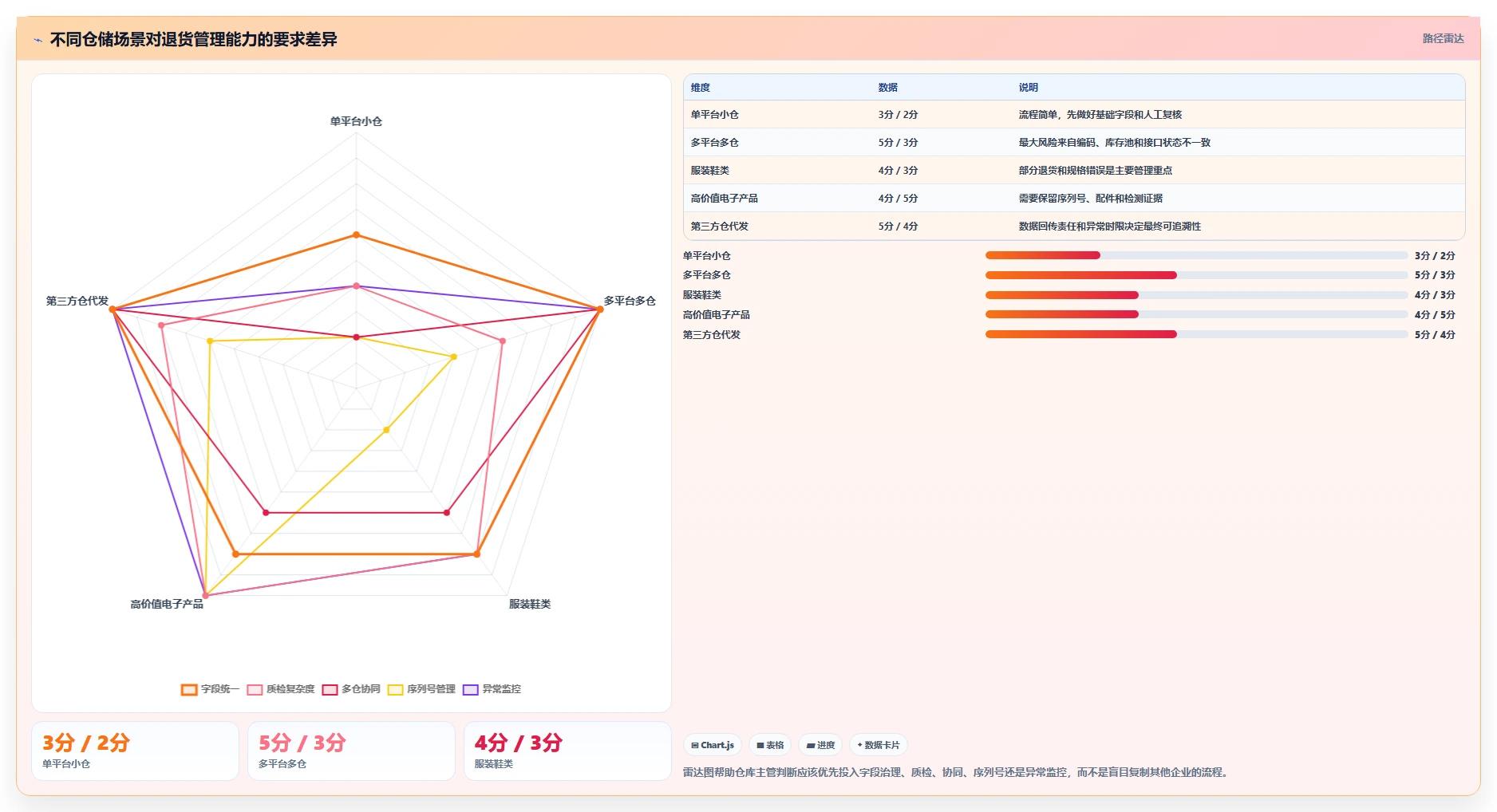Select the 服装鞋类 cell in the table

[x=710, y=171]
